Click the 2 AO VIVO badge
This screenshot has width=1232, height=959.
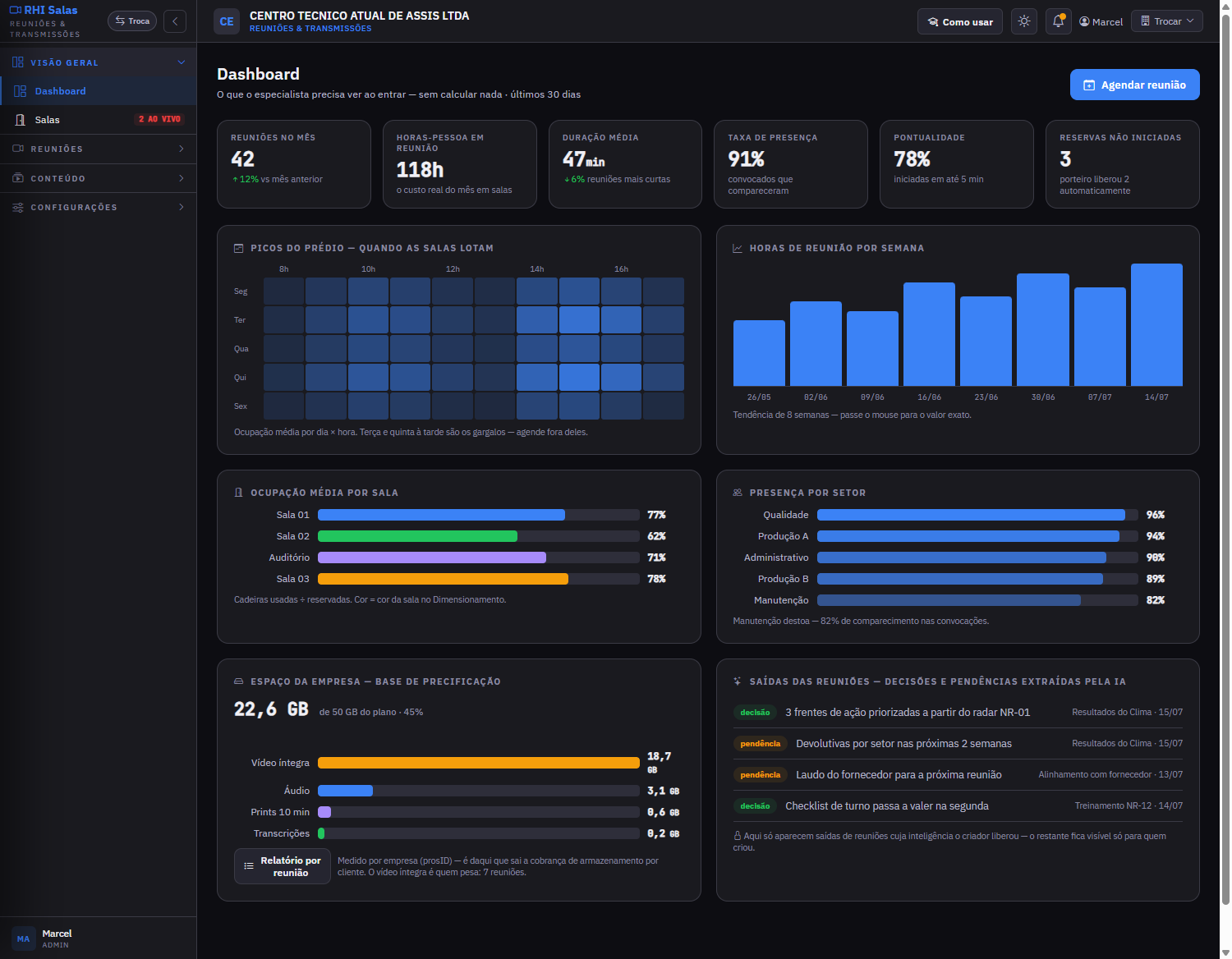click(x=159, y=120)
